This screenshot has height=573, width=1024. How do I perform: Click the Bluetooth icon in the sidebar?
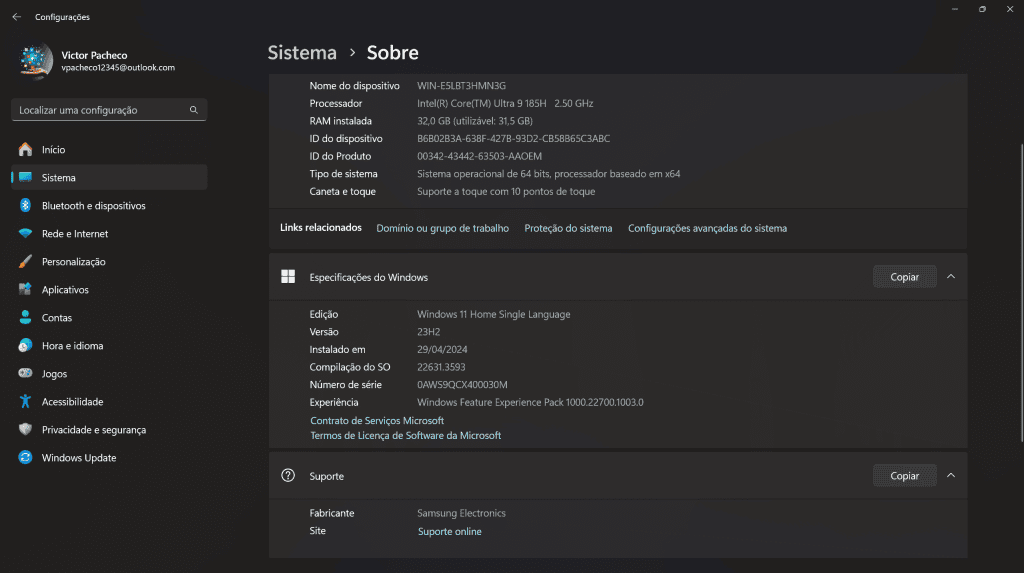coord(25,205)
